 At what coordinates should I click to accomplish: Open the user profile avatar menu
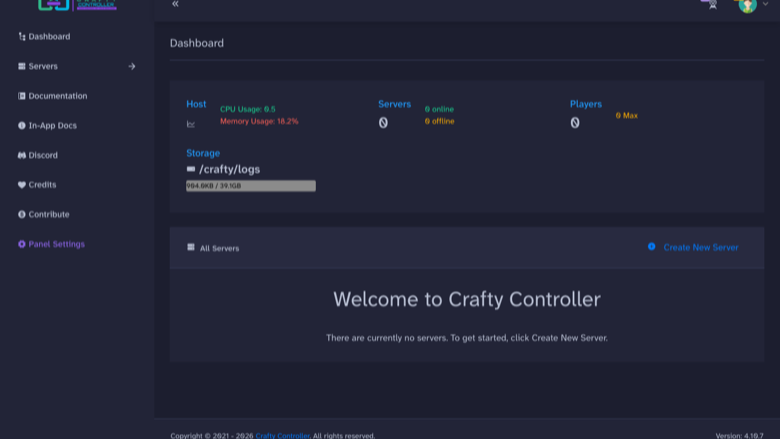tap(748, 5)
